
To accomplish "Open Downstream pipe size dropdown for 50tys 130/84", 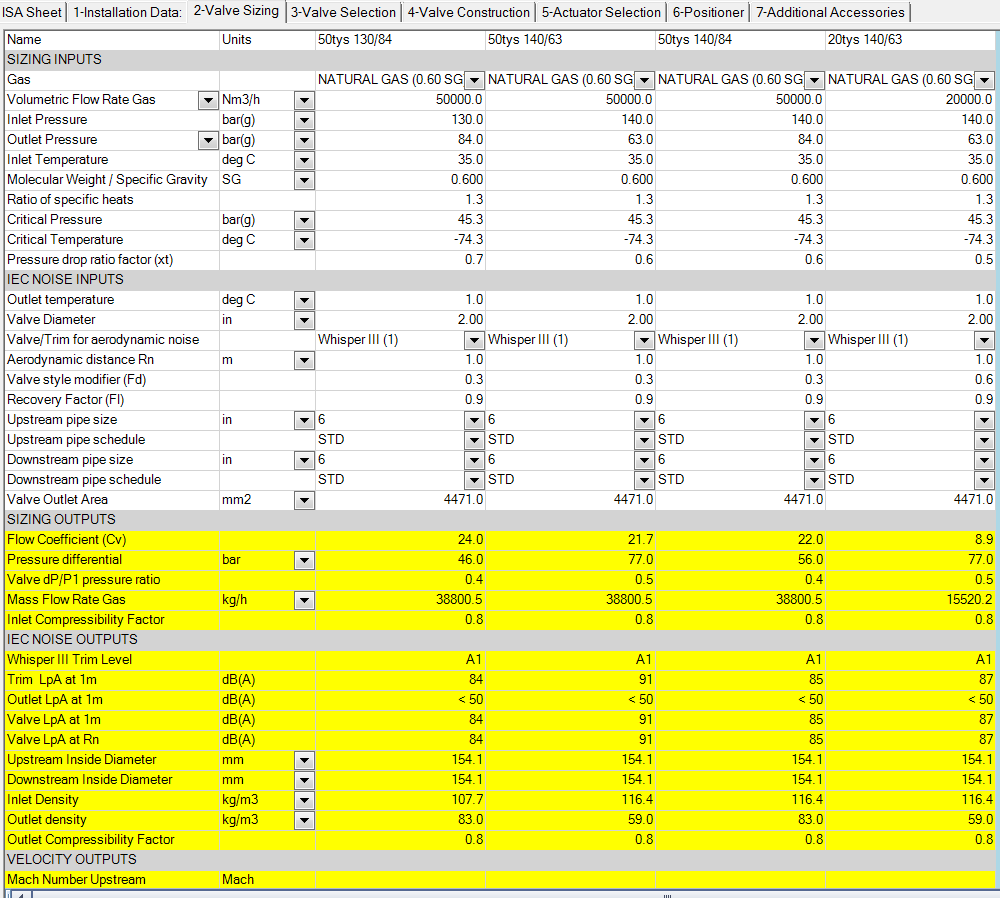I will tap(474, 460).
